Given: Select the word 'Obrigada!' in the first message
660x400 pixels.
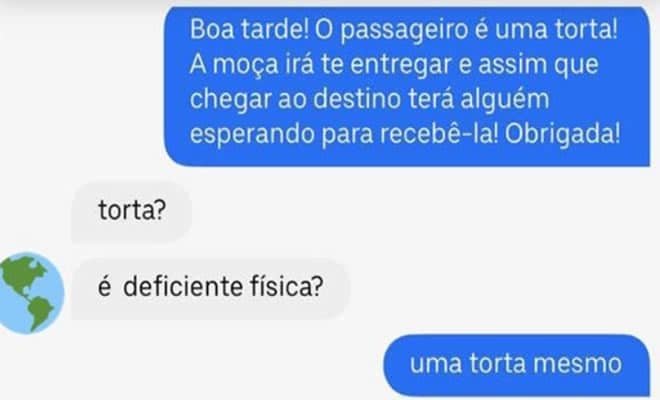Looking at the screenshot, I should pyautogui.click(x=562, y=134).
